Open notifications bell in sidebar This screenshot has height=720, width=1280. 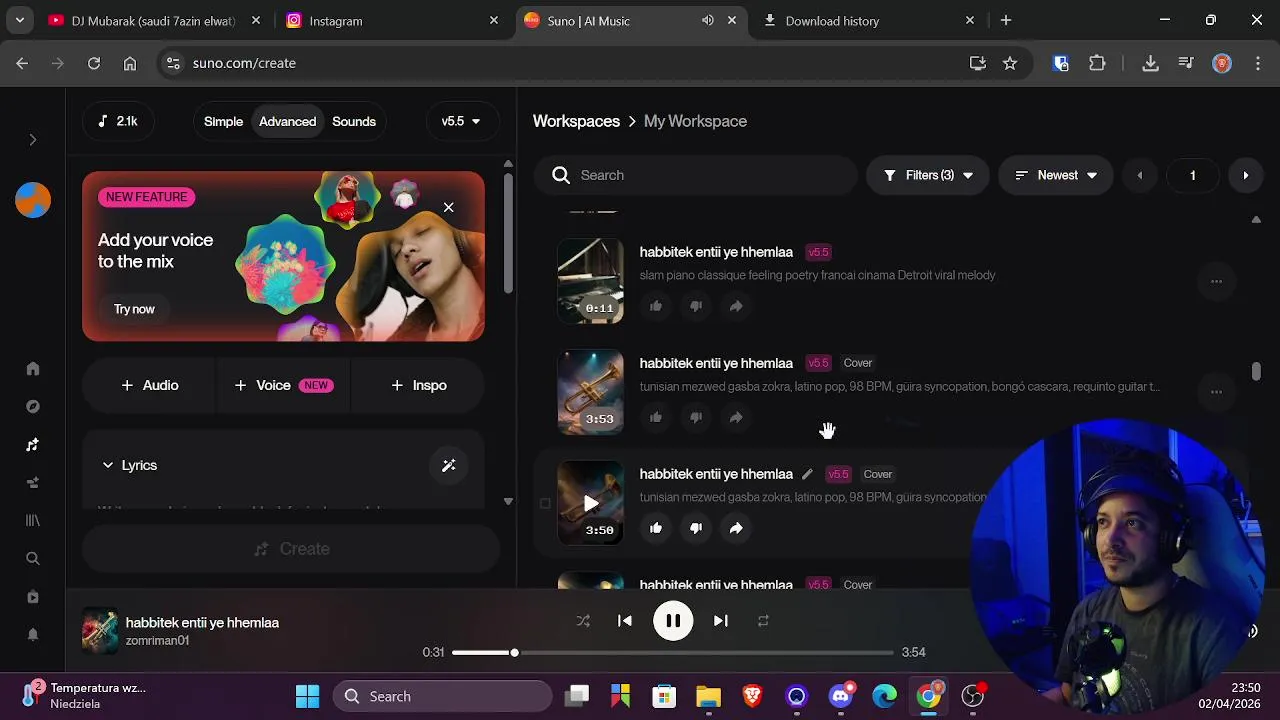pyautogui.click(x=33, y=635)
